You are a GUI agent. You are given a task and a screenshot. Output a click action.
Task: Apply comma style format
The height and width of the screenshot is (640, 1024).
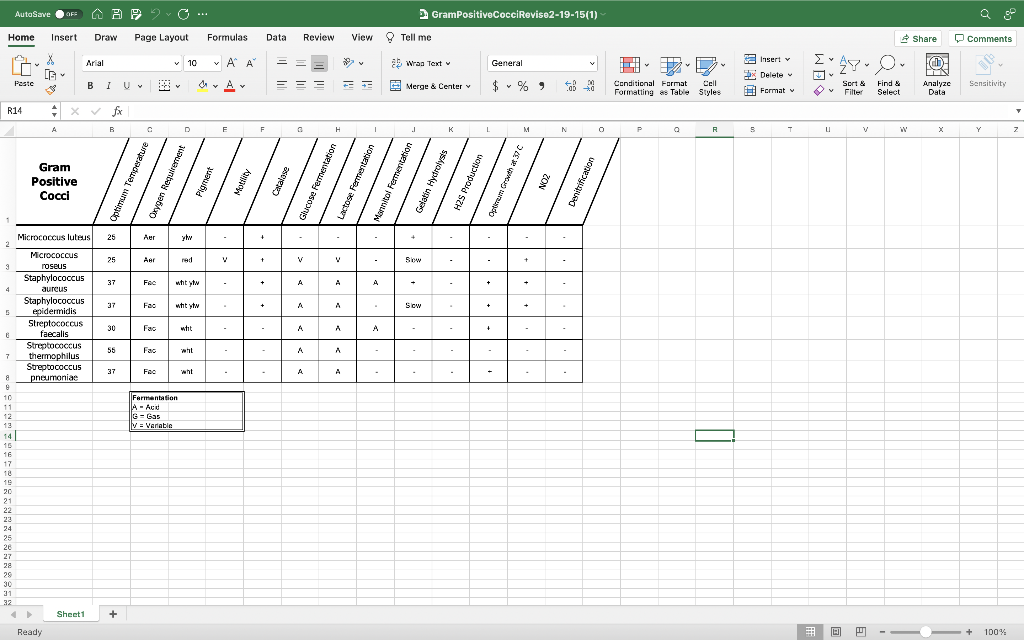point(541,86)
